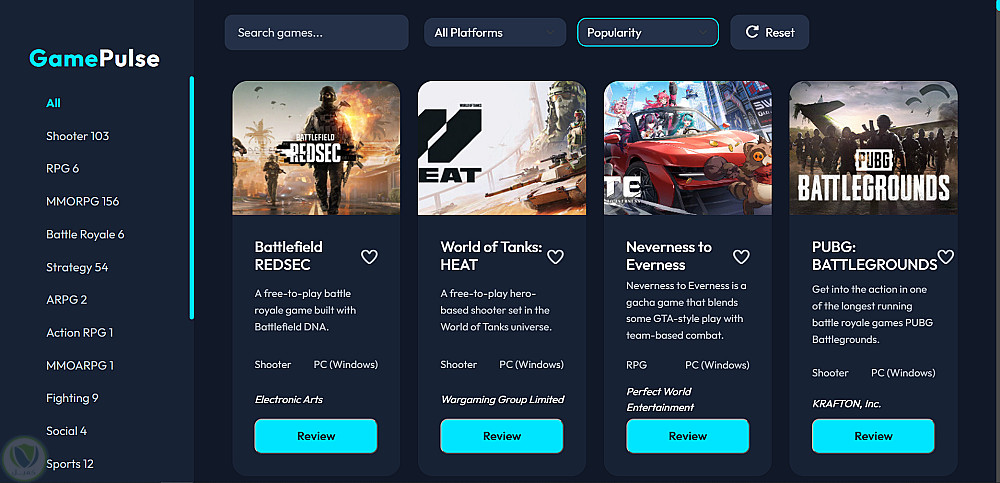Open Neverness to Everness cover image
Screen dimensions: 1000x483
pyautogui.click(x=688, y=148)
